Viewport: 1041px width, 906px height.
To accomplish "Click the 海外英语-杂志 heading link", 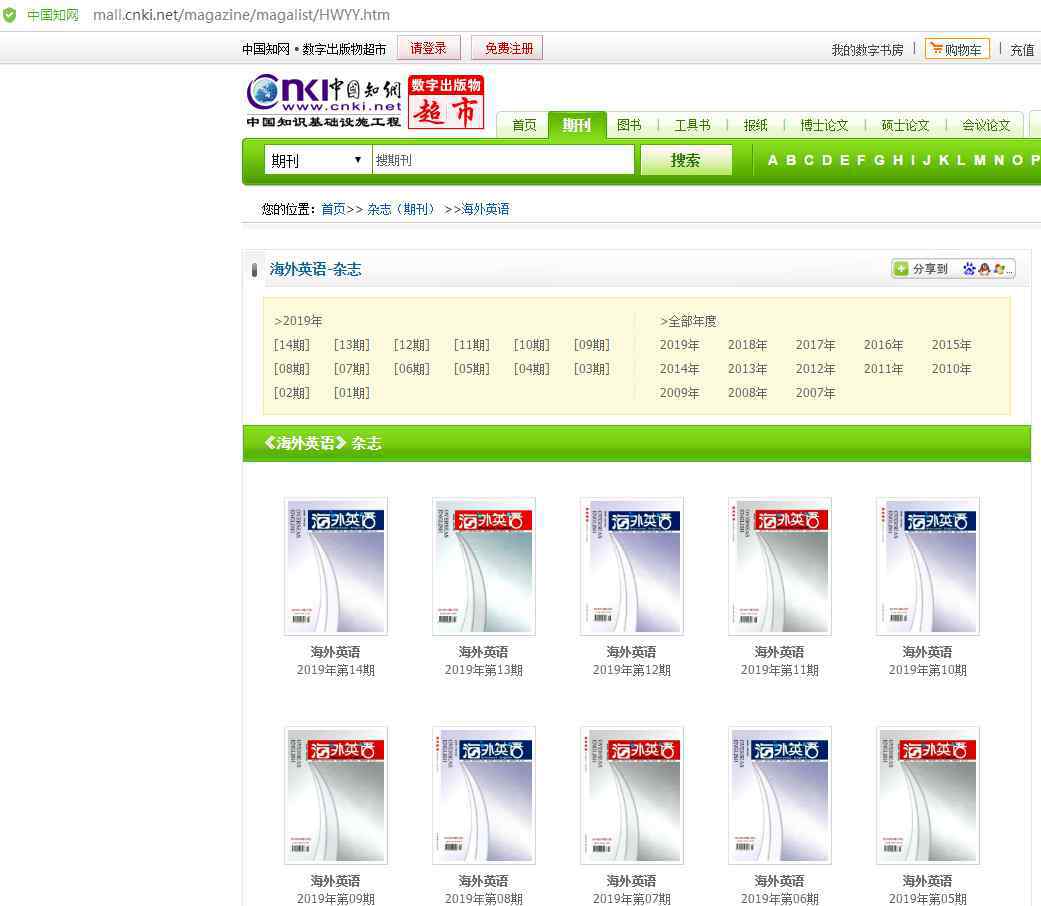I will 315,269.
